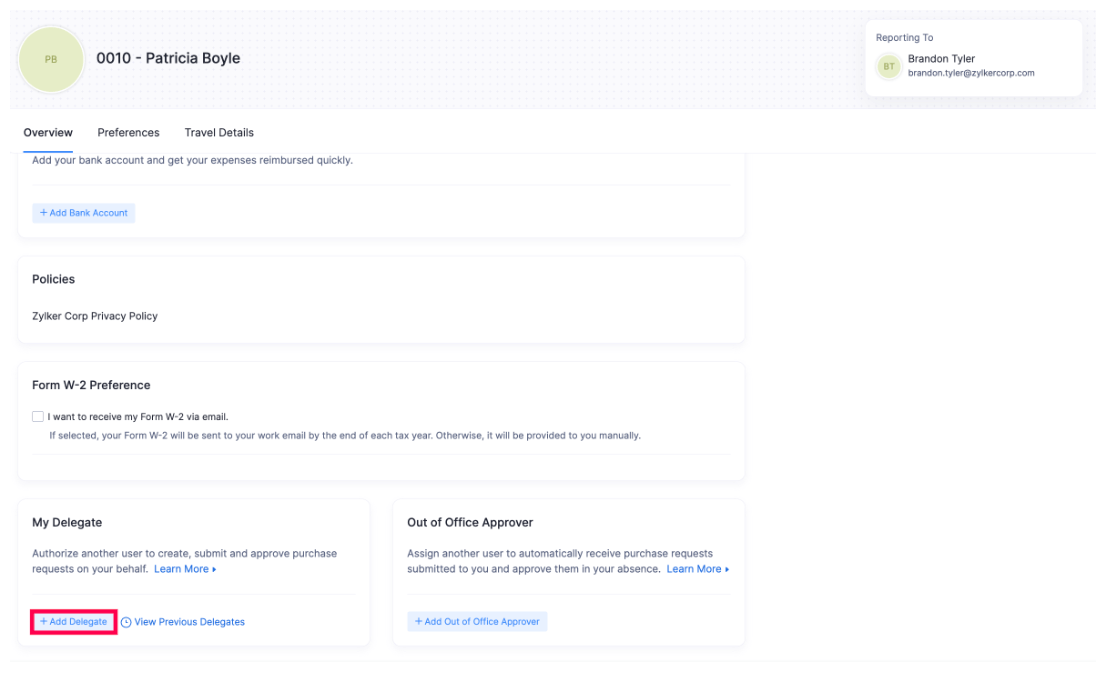
Task: Go to the Travel Details tab
Action: pos(219,132)
